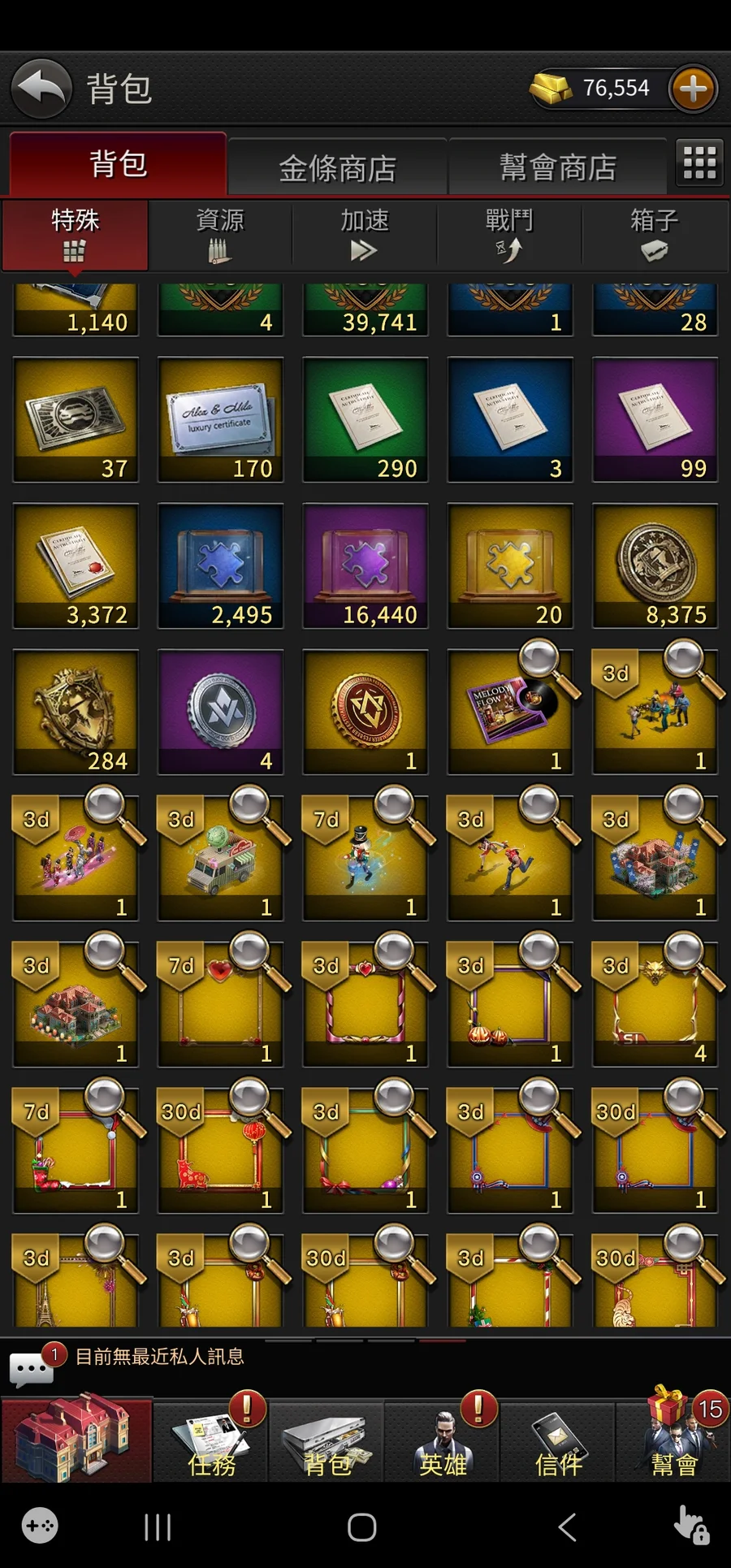The width and height of the screenshot is (731, 1568).
Task: Open the grid menu icon
Action: pyautogui.click(x=699, y=162)
